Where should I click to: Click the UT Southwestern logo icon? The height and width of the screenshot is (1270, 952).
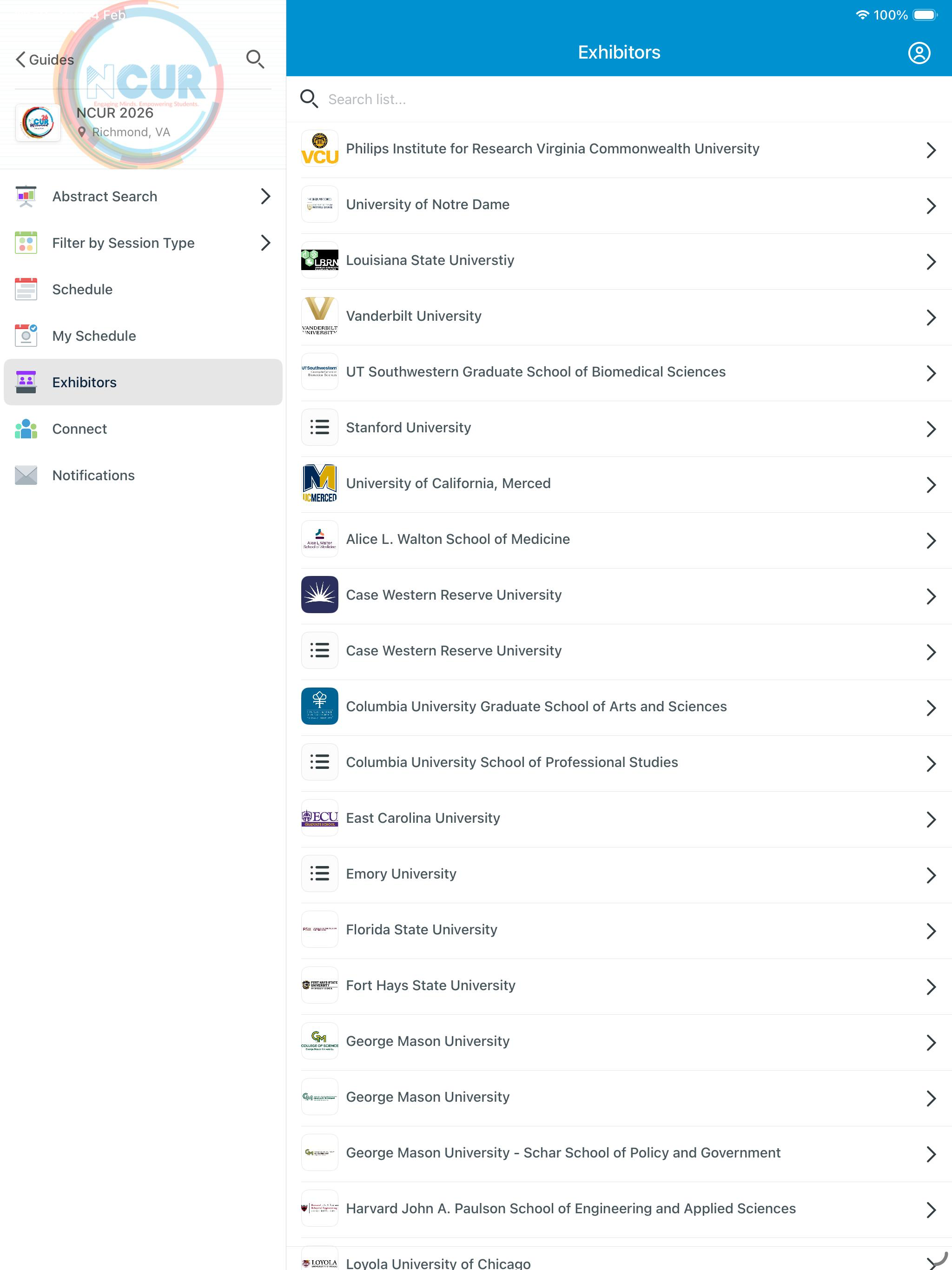point(320,371)
